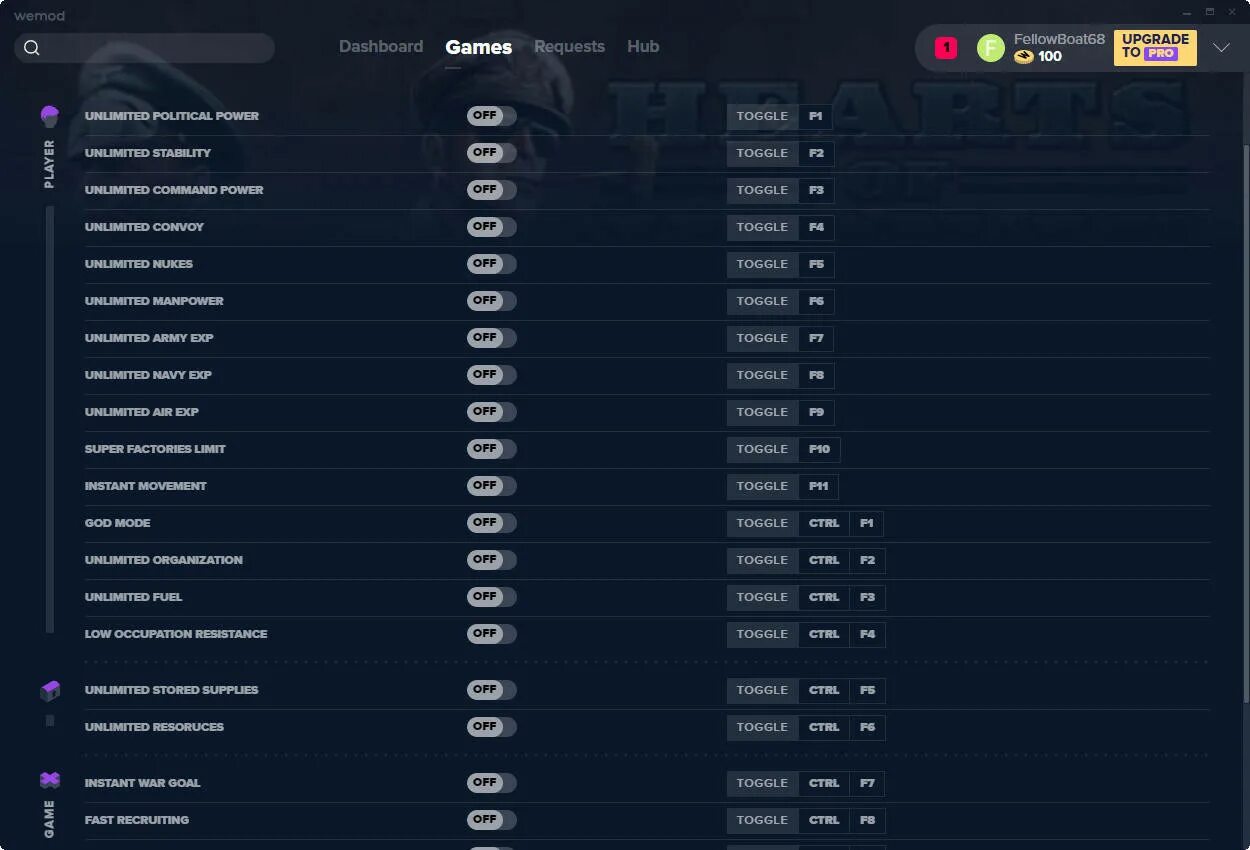Click Unlimited Organization label
The width and height of the screenshot is (1250, 850).
[x=164, y=560]
